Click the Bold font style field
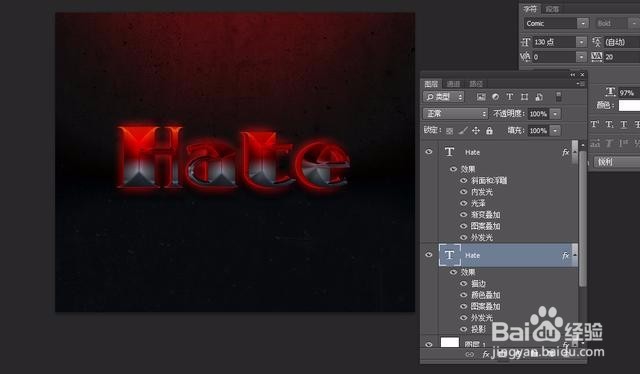The height and width of the screenshot is (374, 640). point(611,23)
